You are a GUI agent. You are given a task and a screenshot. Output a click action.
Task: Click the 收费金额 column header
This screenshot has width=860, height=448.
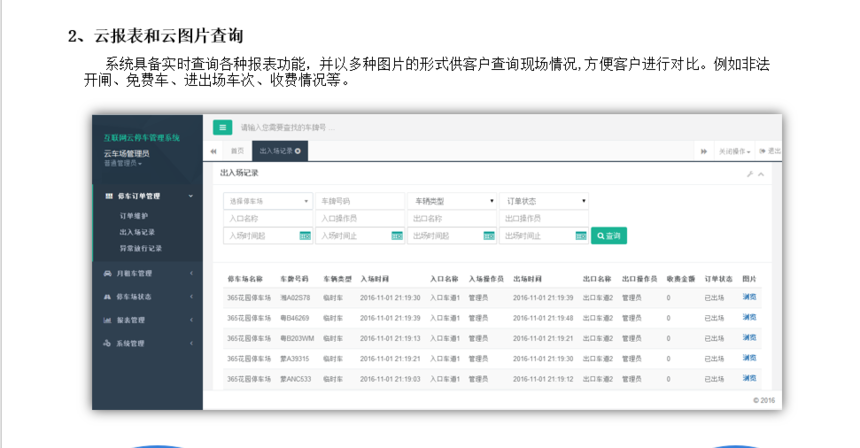(x=681, y=279)
